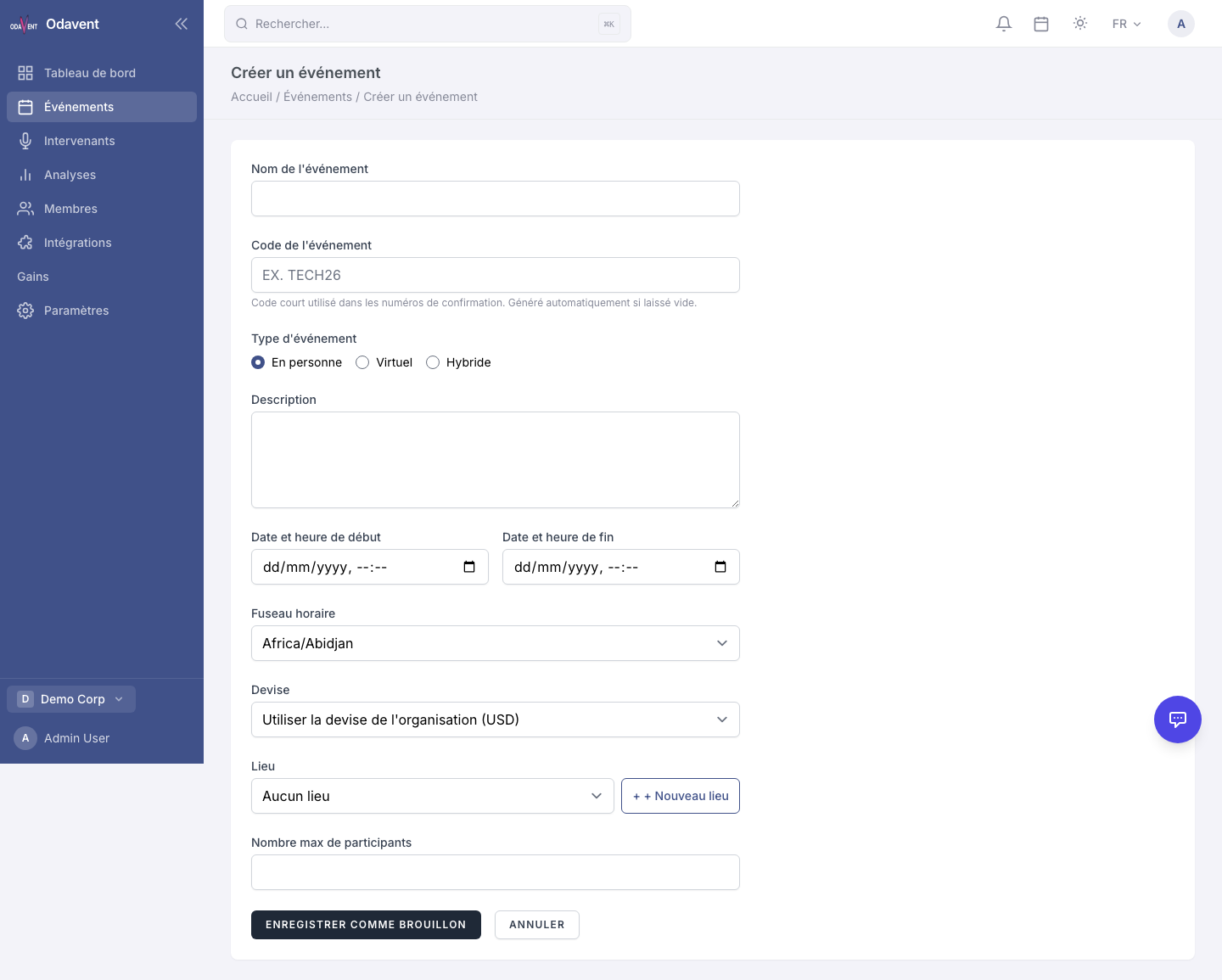Click the search magnifier icon

tap(242, 24)
